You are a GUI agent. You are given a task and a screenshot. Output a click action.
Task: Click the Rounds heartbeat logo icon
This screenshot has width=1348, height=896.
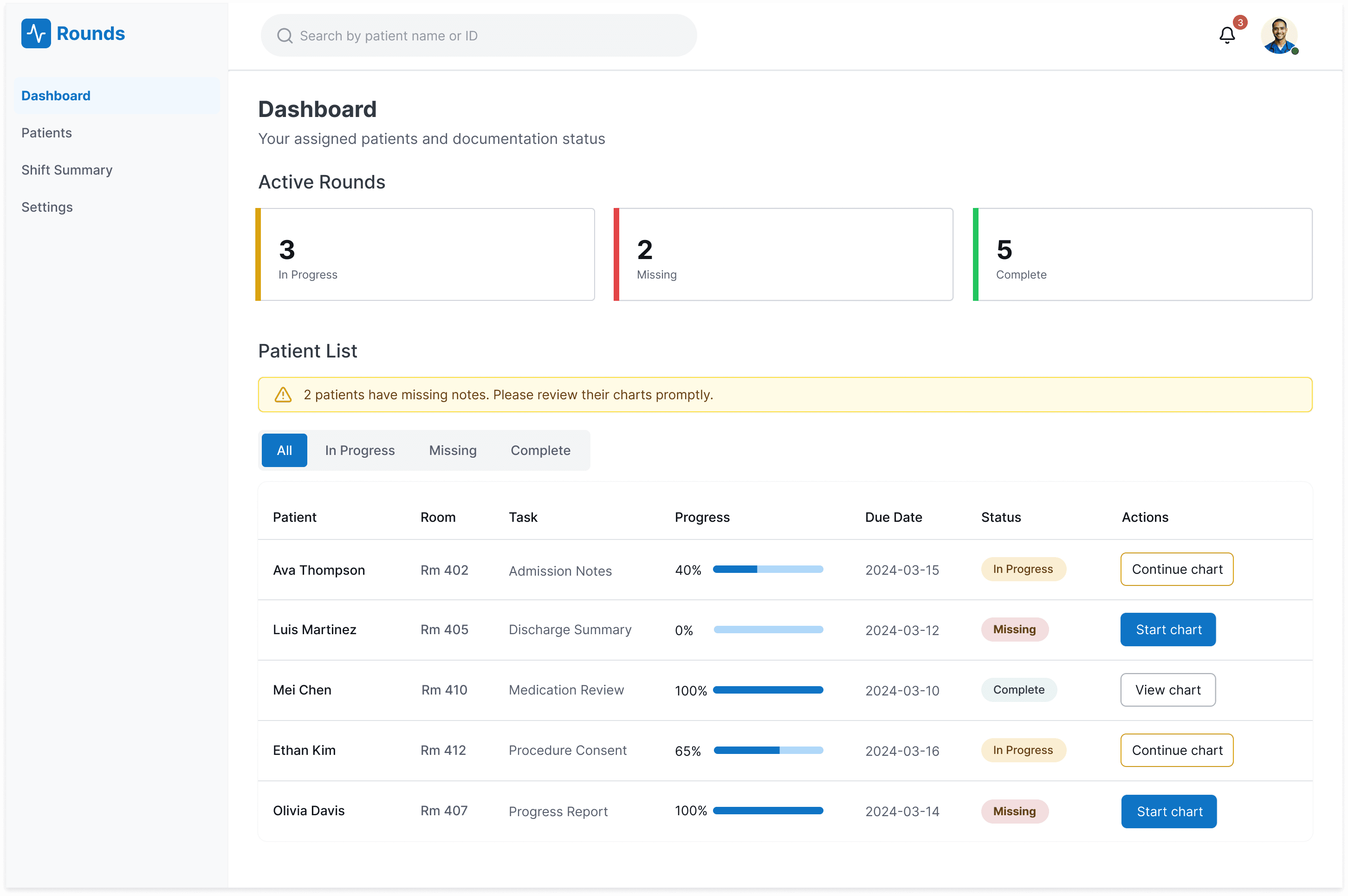tap(36, 34)
